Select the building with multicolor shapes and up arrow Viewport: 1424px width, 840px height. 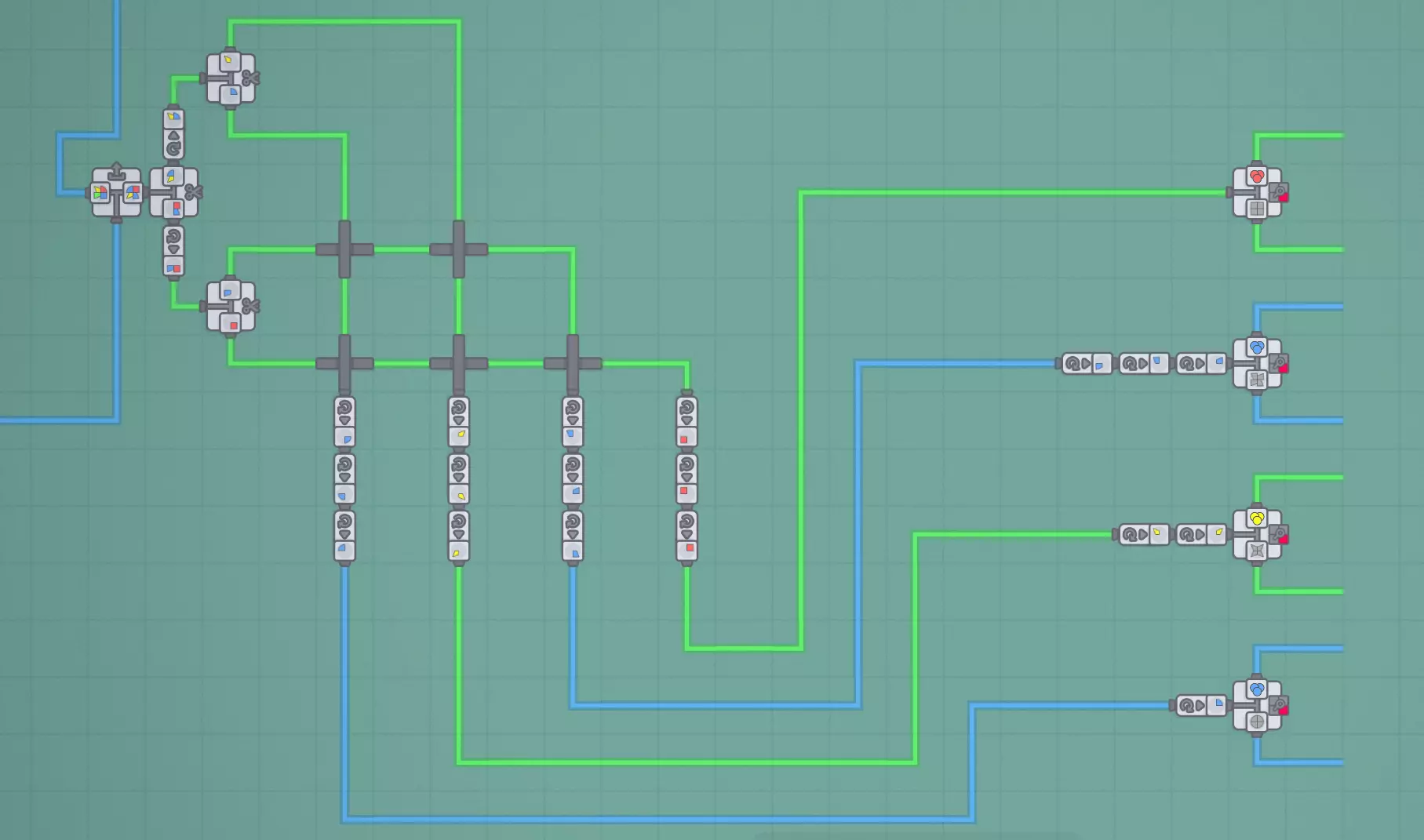pyautogui.click(x=116, y=192)
